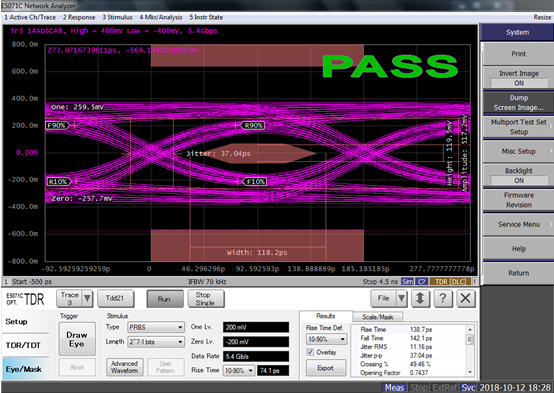Screen dimensions: 554x393
Task: Click the Advanced Waveform button
Action: (x=125, y=367)
